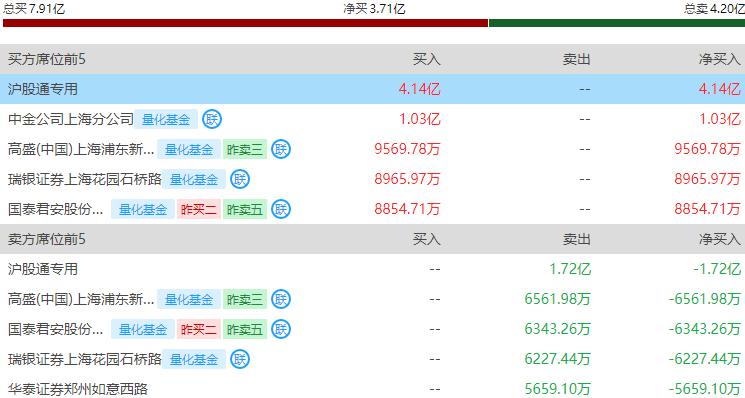Select the 昨买二 tag in the 8854.71万 国泰君安 row

[x=199, y=209]
